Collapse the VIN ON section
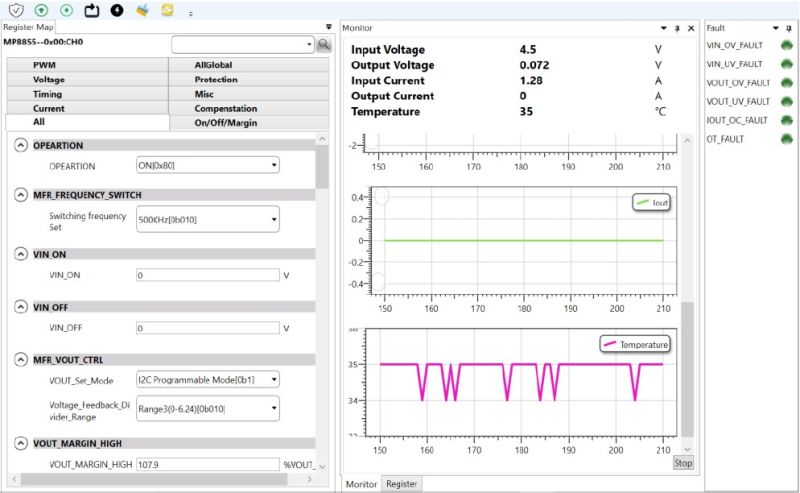The image size is (800, 493). (x=20, y=254)
